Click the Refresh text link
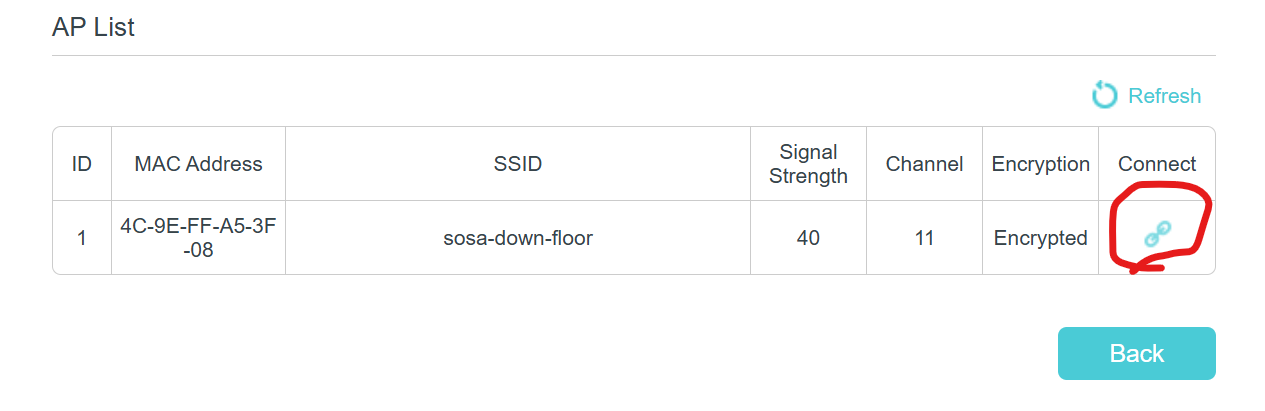 [x=1164, y=96]
